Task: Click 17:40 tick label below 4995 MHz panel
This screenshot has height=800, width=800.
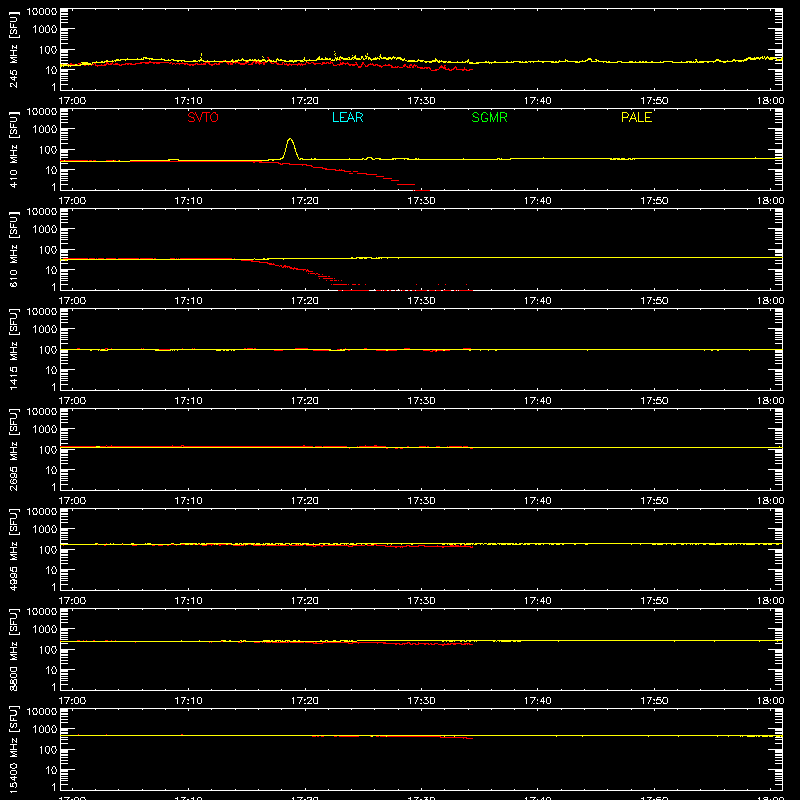Action: 538,601
